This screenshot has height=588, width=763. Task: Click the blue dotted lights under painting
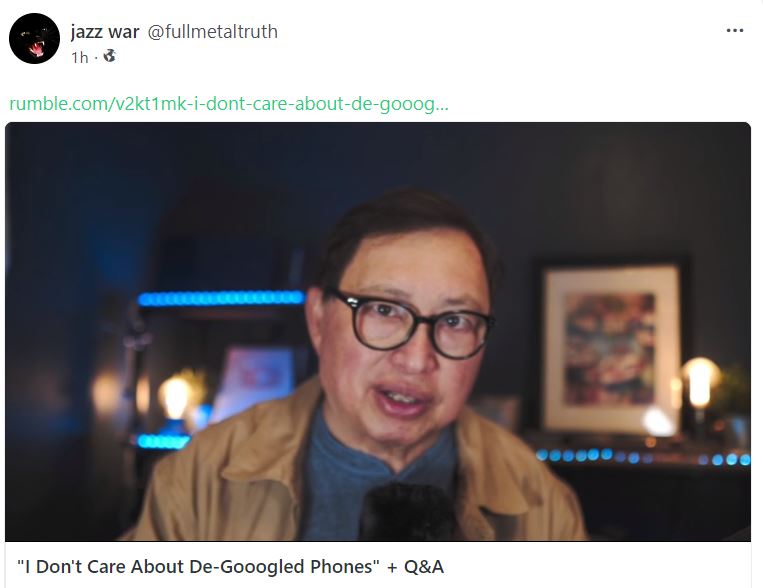(643, 457)
